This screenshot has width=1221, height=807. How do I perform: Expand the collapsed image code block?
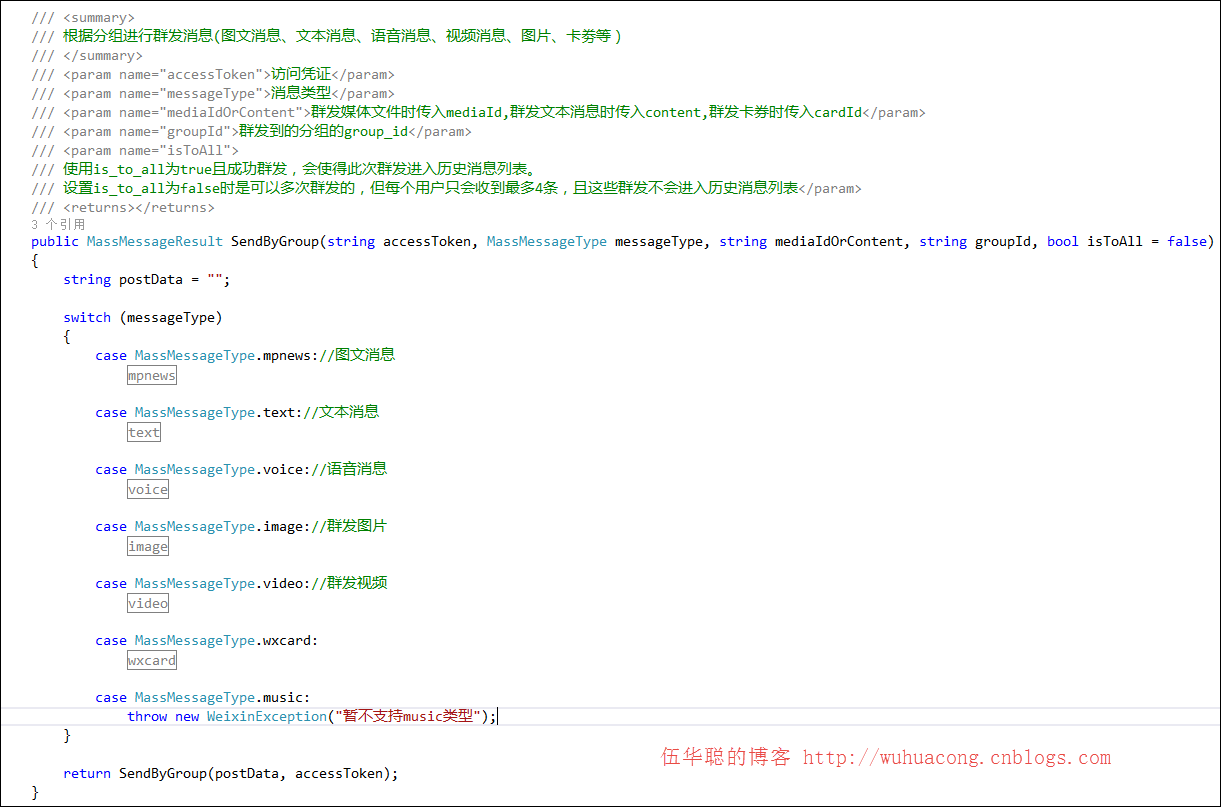click(148, 546)
